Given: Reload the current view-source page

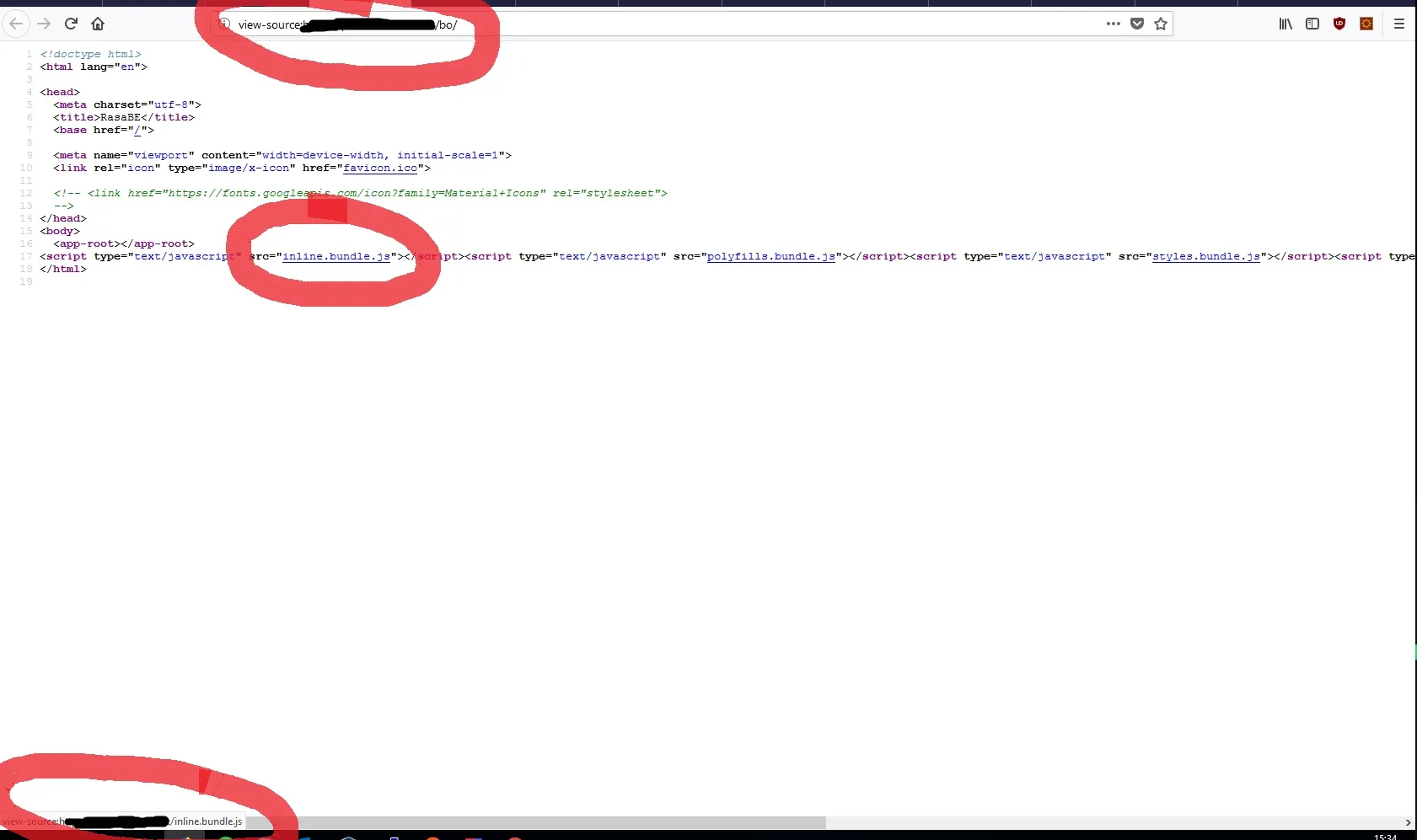Looking at the screenshot, I should tap(71, 24).
